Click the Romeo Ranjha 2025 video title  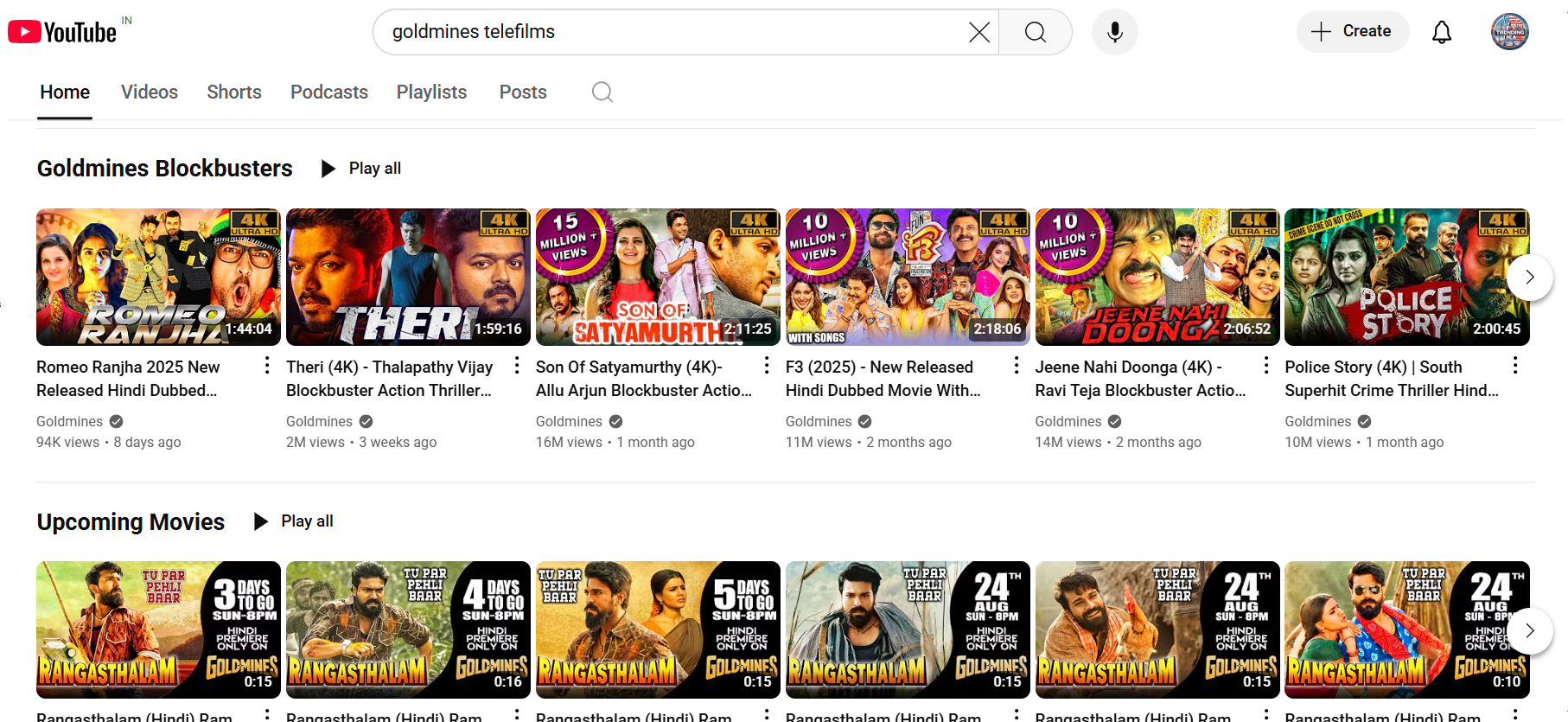128,379
